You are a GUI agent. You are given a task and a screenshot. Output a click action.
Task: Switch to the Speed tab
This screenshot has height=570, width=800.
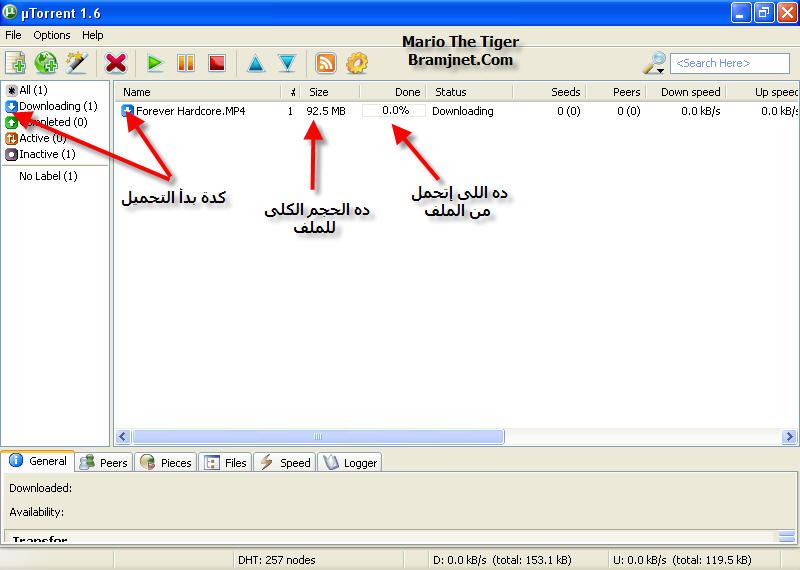coord(285,463)
